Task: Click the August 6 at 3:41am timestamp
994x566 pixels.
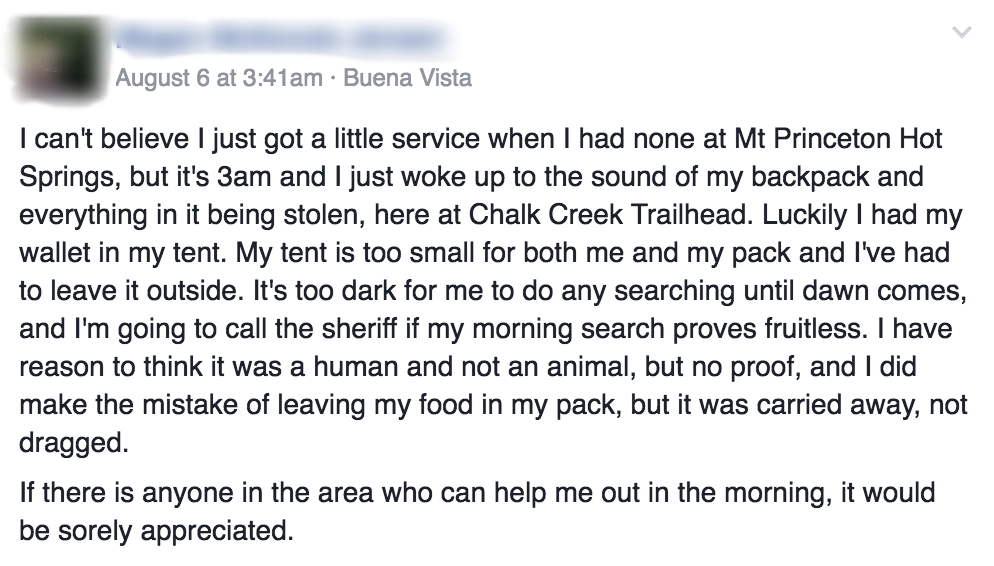Action: point(219,77)
